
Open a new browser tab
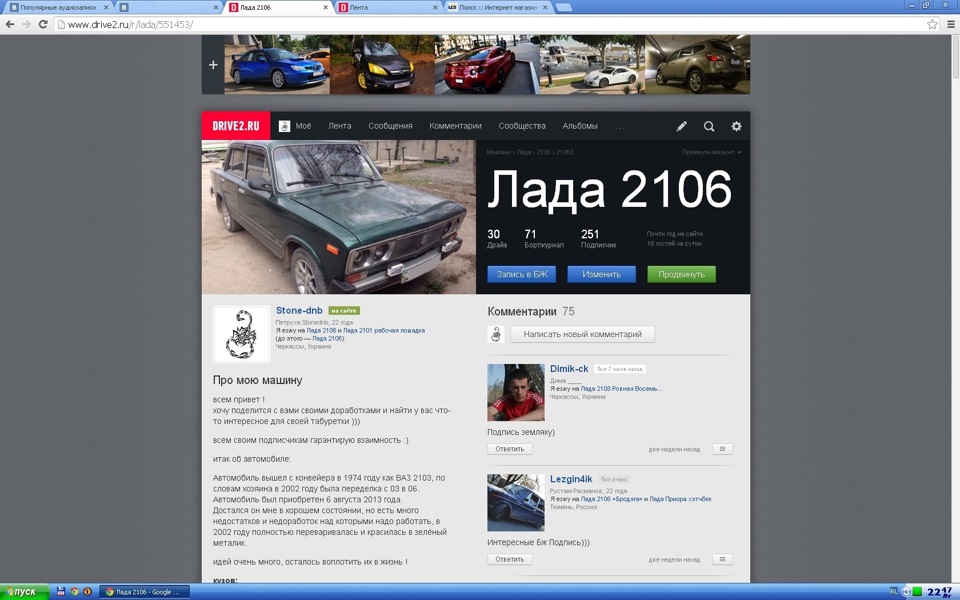point(564,7)
